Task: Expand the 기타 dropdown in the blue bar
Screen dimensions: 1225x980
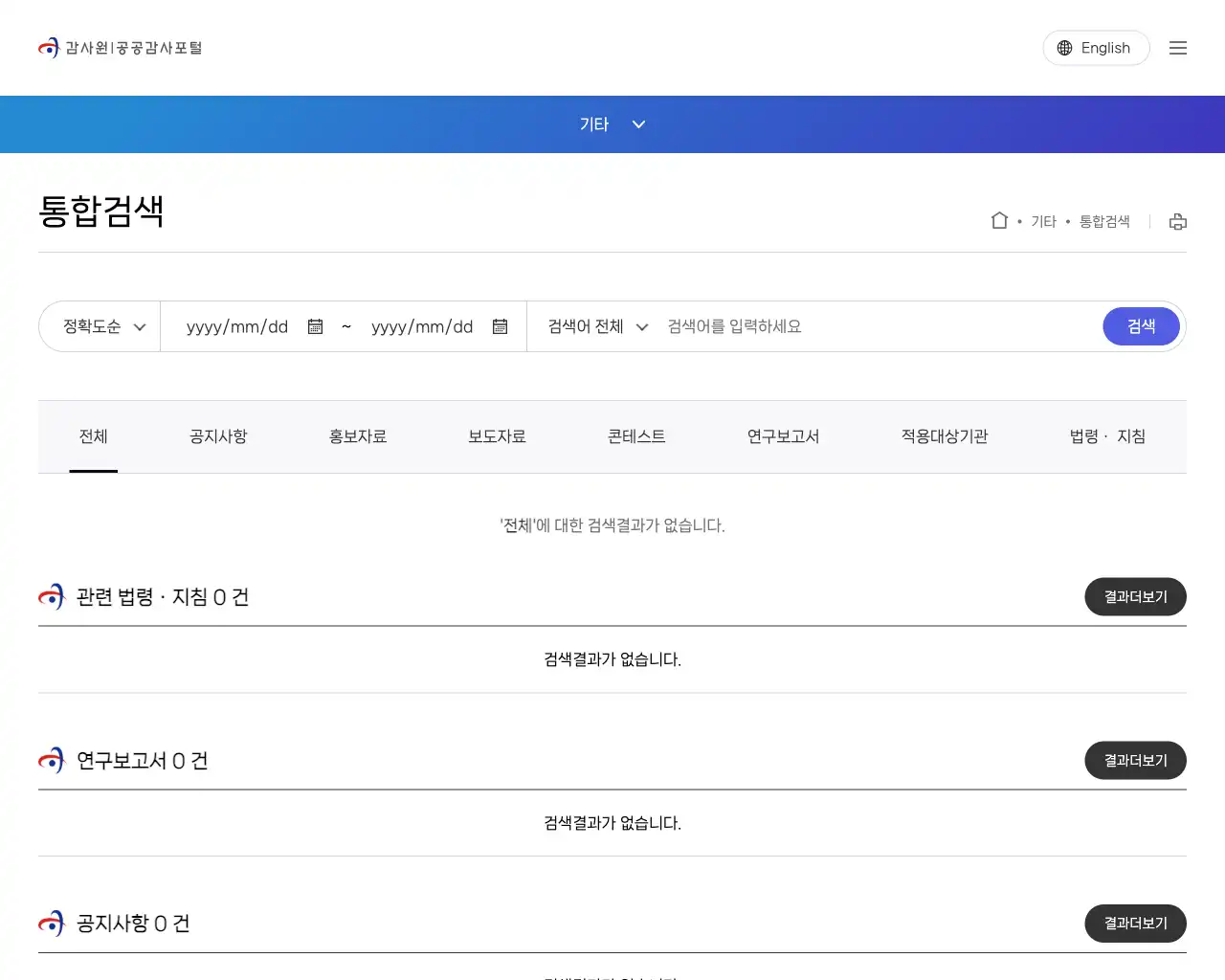Action: pos(612,124)
